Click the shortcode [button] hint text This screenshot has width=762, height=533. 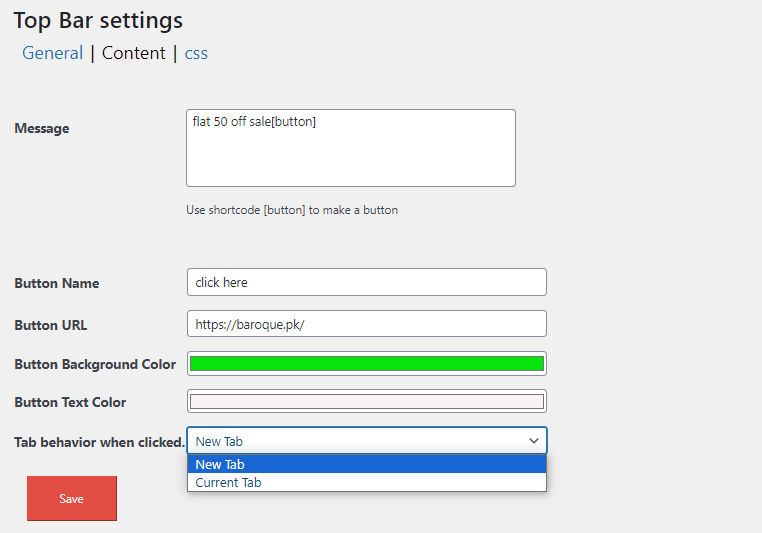click(292, 210)
